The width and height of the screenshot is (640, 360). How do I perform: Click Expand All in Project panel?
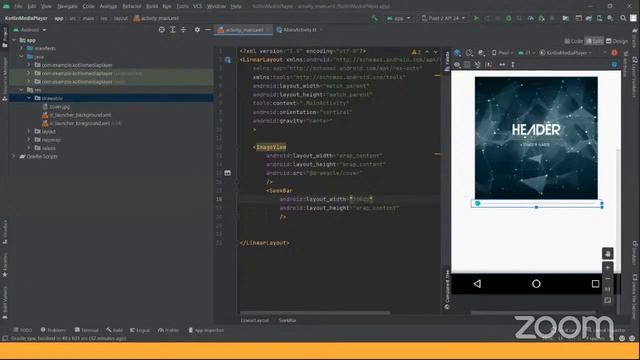point(173,30)
